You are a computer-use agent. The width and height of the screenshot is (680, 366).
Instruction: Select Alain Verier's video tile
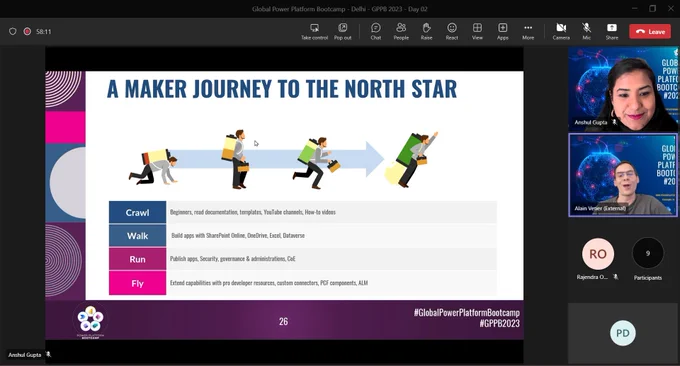click(623, 175)
